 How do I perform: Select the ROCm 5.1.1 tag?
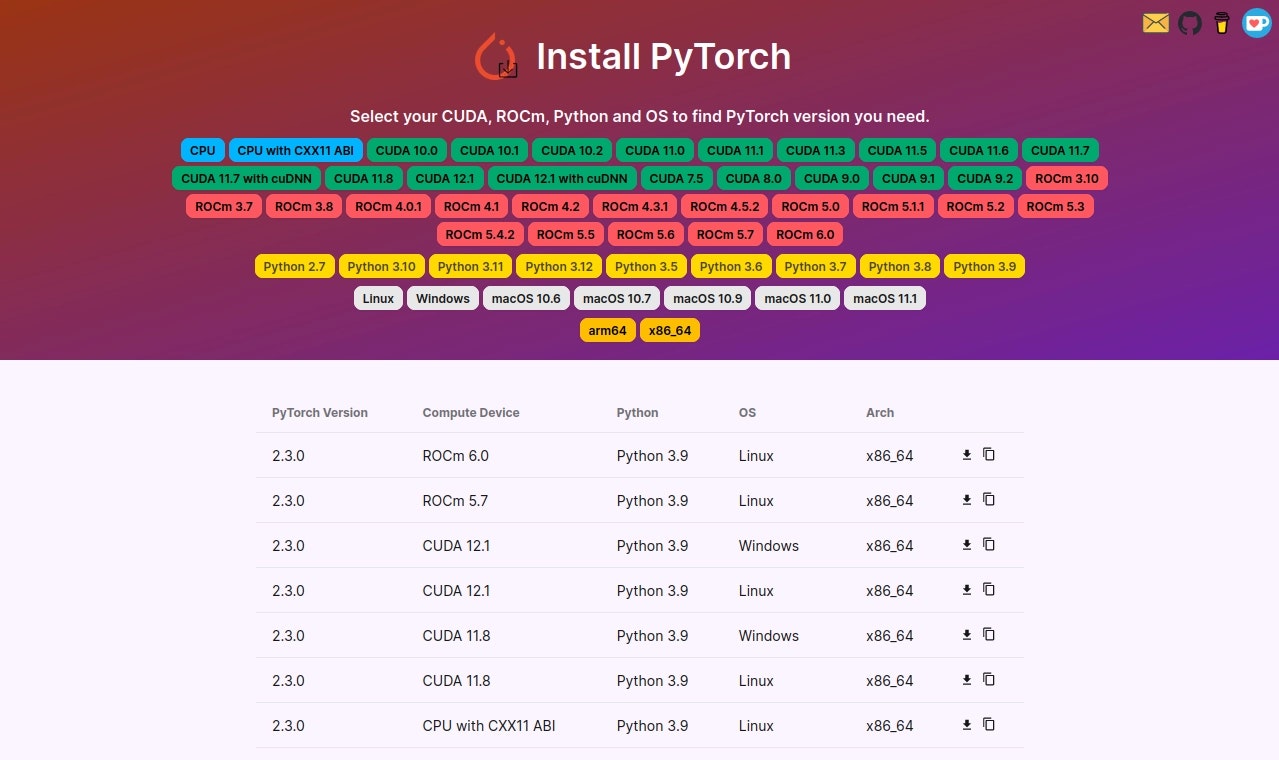click(x=894, y=207)
